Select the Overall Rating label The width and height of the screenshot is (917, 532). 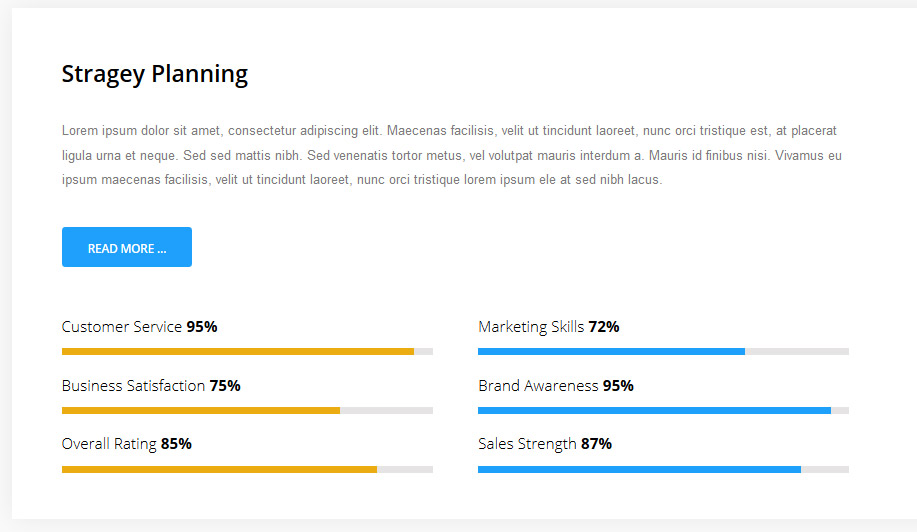(x=109, y=444)
